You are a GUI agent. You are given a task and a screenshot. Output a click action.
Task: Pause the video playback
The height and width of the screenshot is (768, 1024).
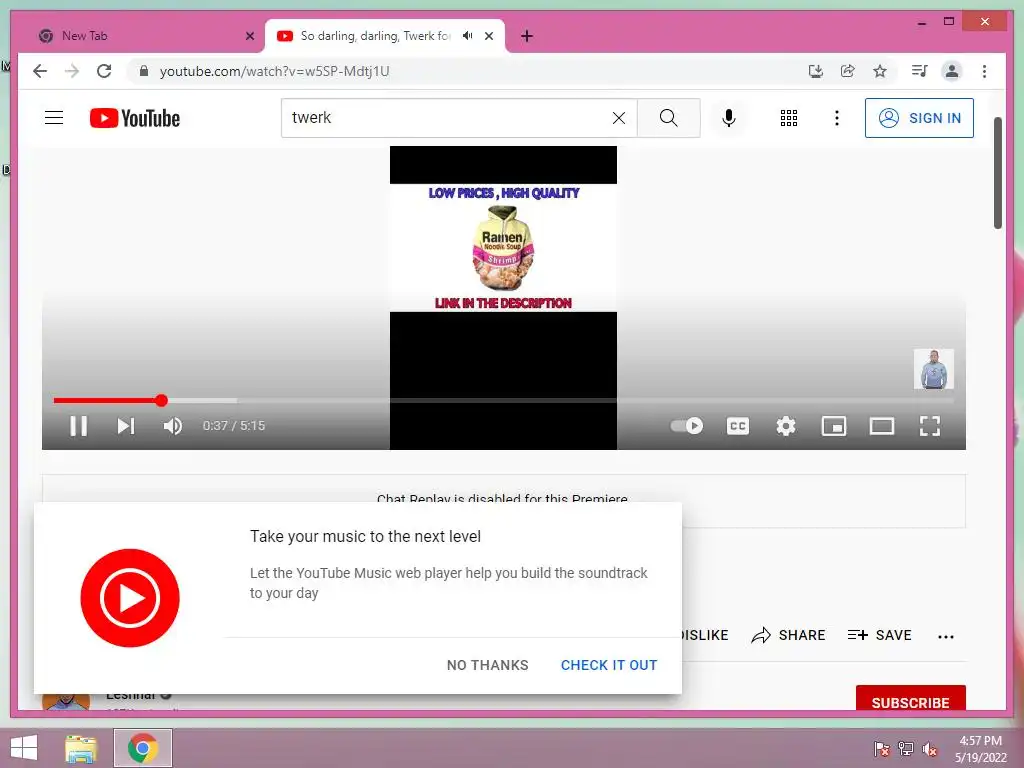click(79, 426)
